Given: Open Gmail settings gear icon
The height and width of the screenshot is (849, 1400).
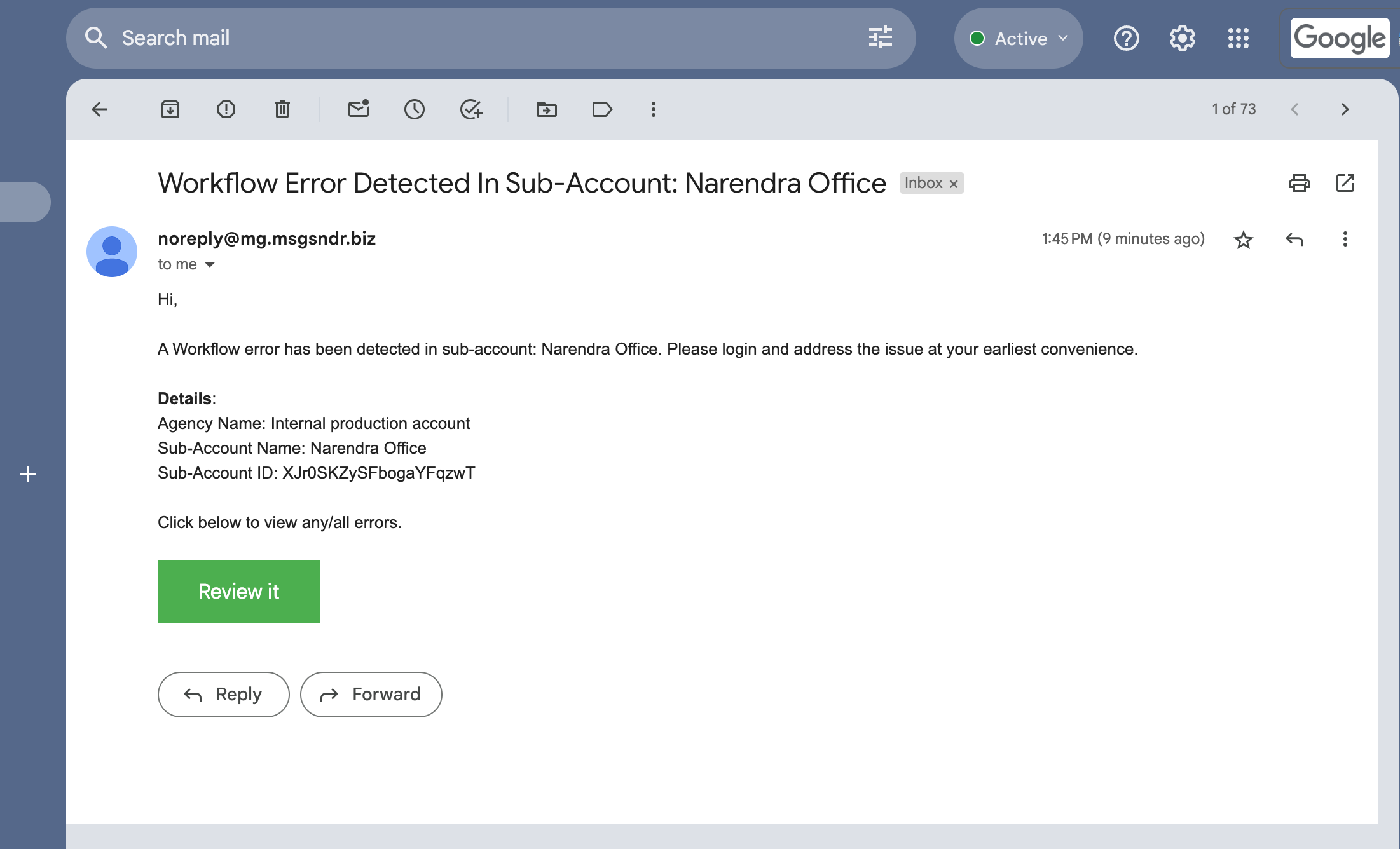Looking at the screenshot, I should (1181, 38).
